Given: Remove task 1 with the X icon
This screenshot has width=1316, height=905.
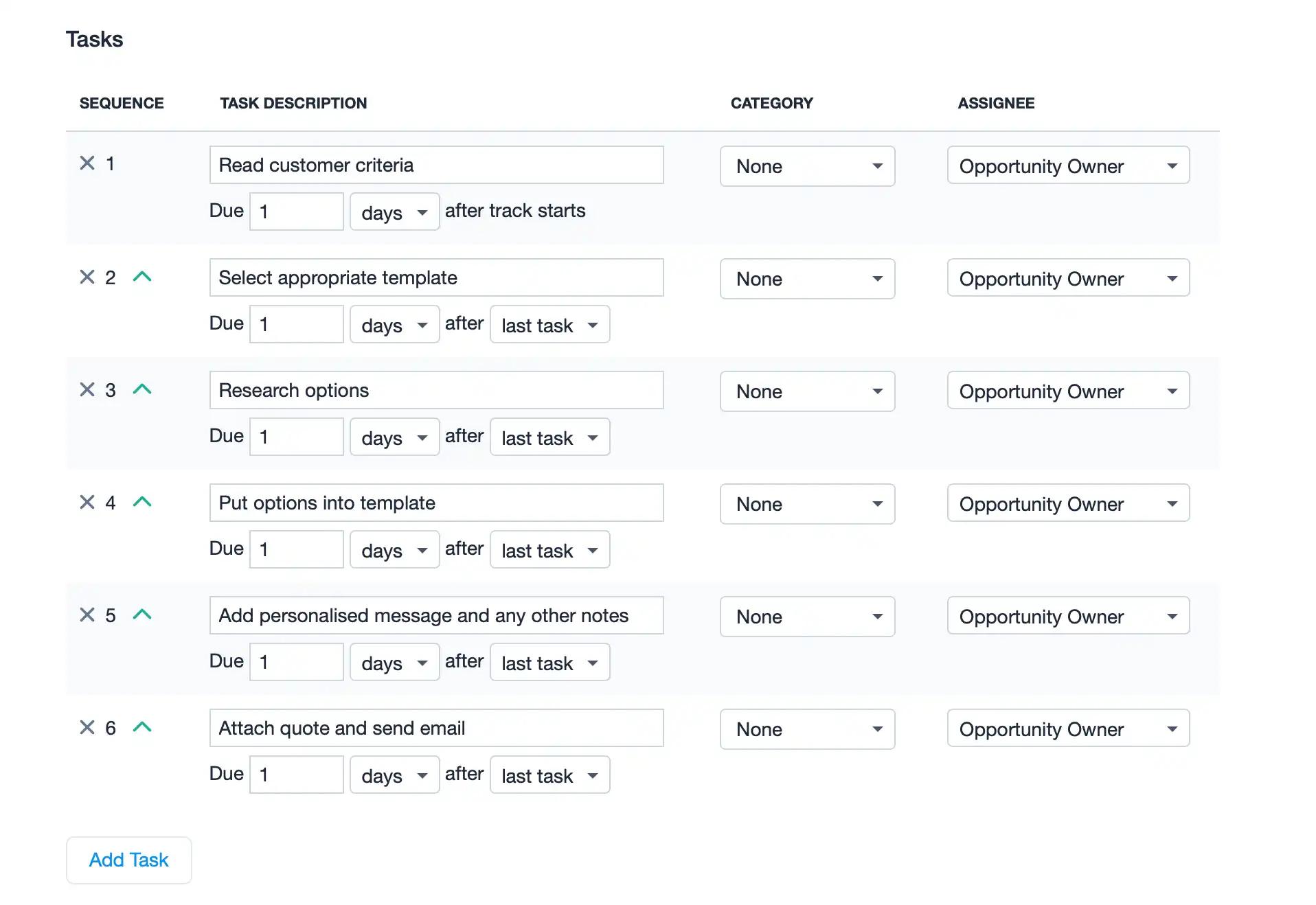Looking at the screenshot, I should pyautogui.click(x=87, y=163).
